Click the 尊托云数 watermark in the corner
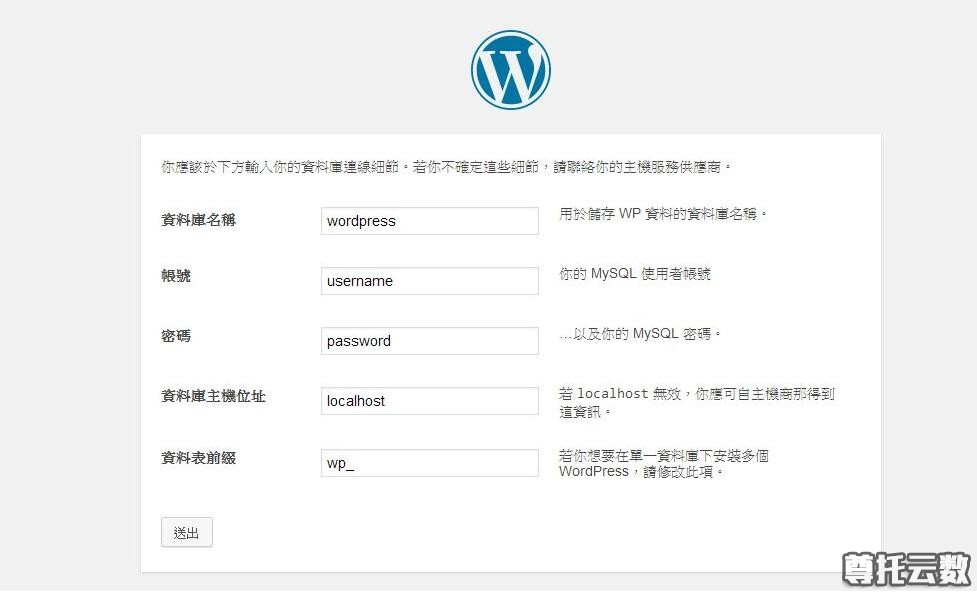Screen dimensions: 977x594 point(906,569)
